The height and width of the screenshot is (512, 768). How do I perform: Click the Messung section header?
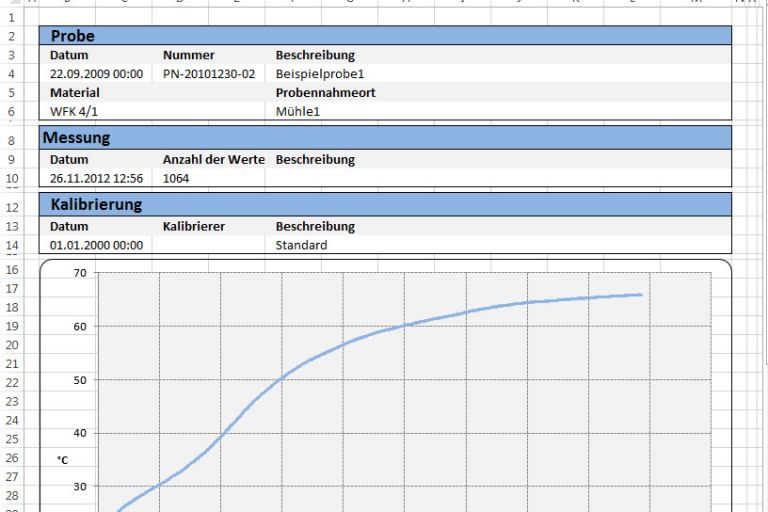(x=76, y=138)
